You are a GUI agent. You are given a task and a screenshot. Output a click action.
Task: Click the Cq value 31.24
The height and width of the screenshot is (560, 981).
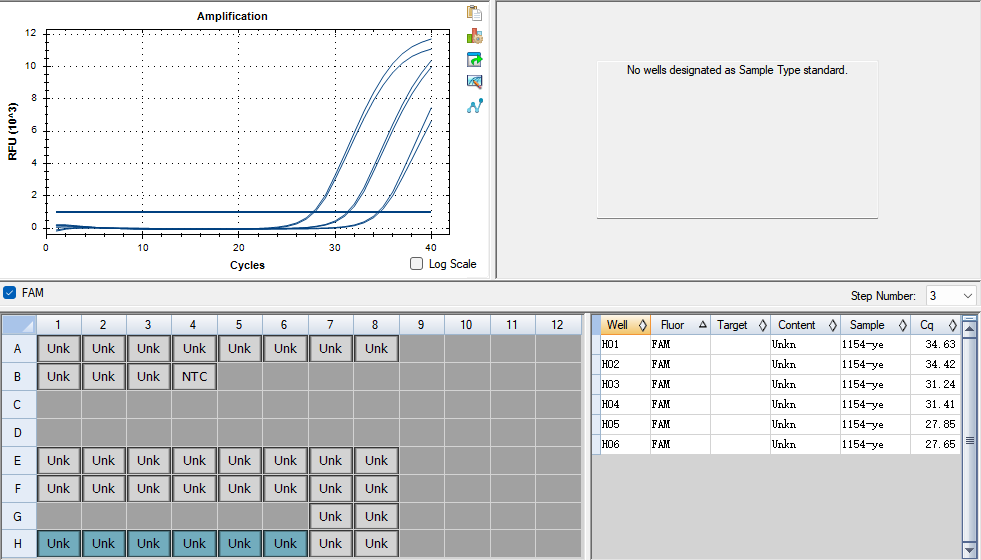click(940, 384)
